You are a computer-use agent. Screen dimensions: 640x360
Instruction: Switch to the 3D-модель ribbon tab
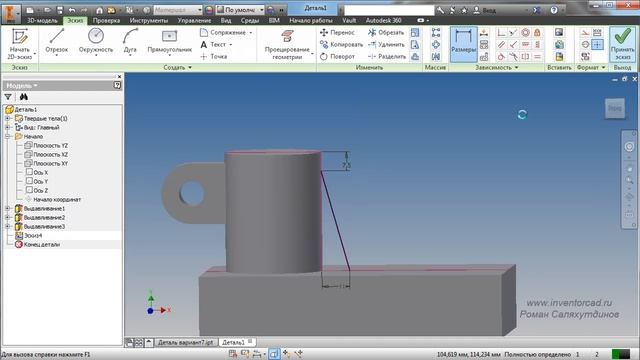[x=42, y=20]
